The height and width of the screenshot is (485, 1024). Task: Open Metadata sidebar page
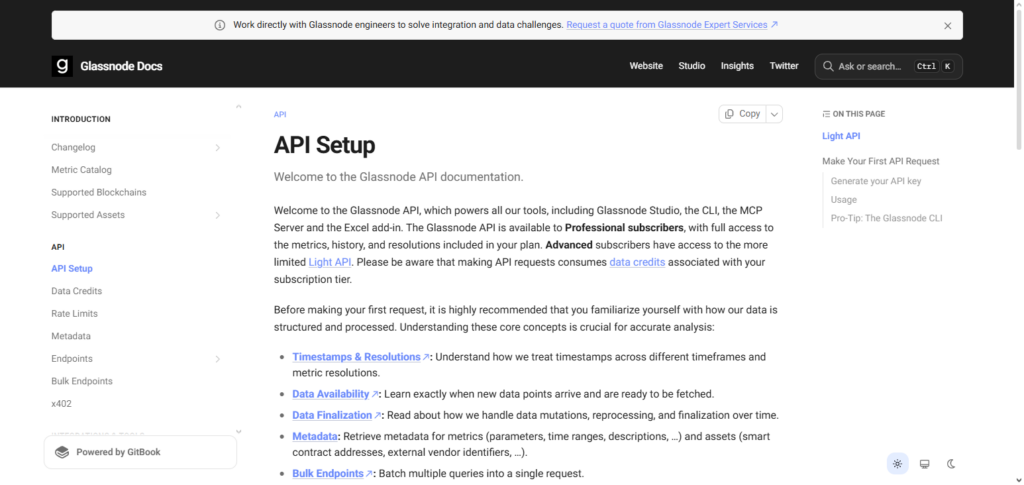click(71, 336)
